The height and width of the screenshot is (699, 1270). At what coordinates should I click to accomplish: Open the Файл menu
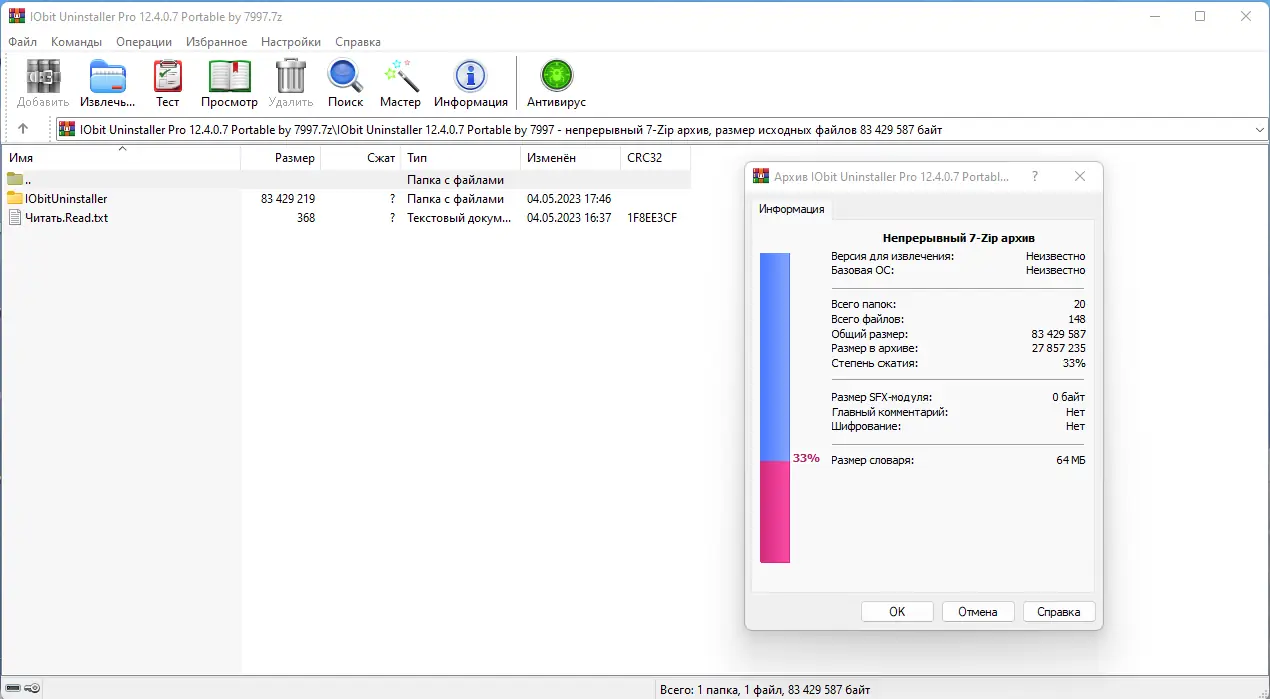tap(22, 42)
